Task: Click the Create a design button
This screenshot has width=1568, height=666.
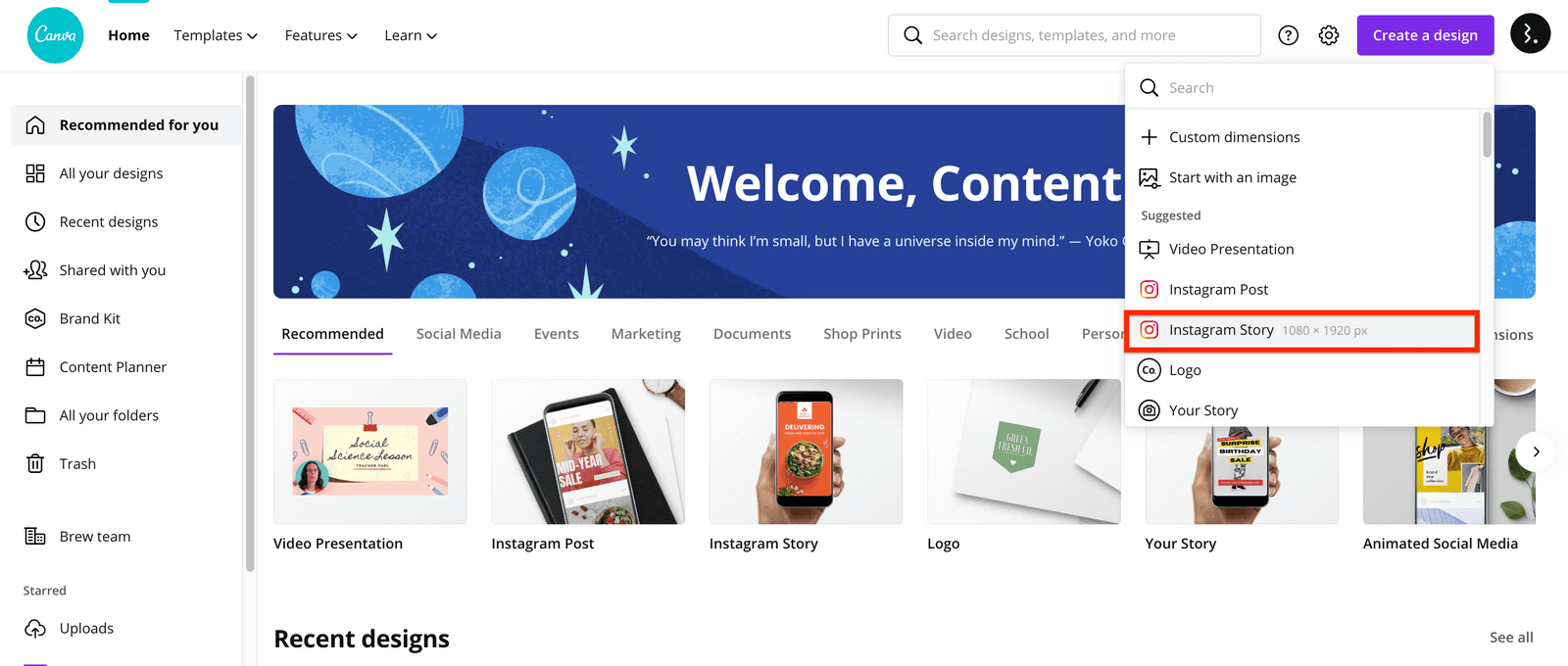Action: [1425, 35]
